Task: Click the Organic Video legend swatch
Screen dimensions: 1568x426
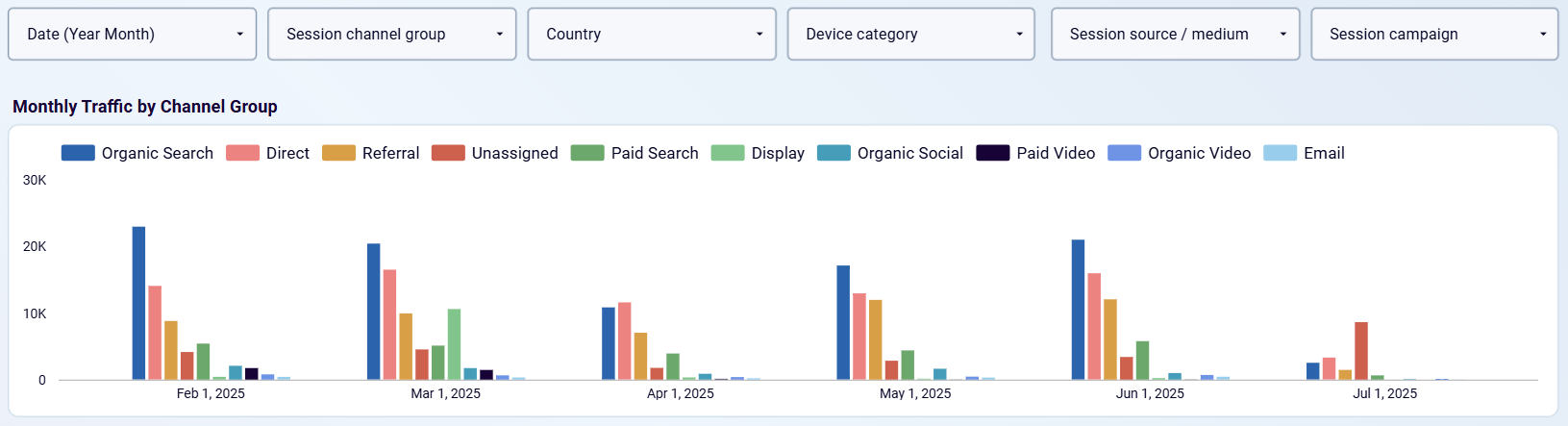Action: (x=1124, y=153)
